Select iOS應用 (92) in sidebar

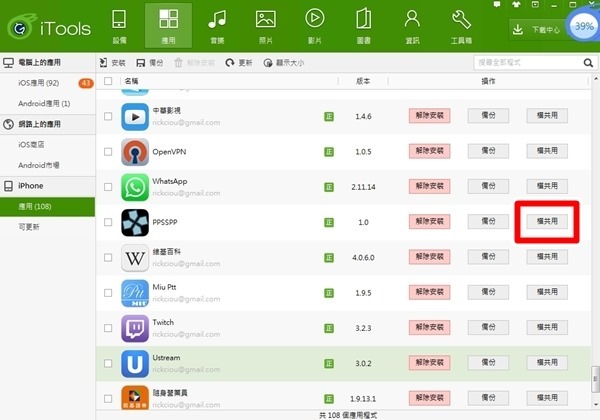(47, 83)
